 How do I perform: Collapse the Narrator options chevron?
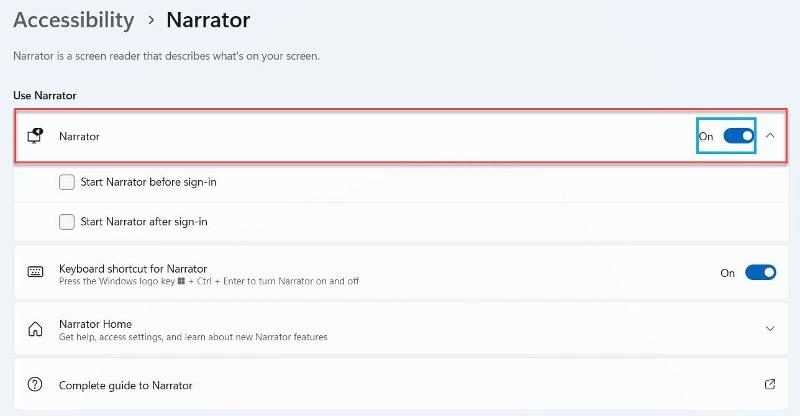click(x=770, y=136)
